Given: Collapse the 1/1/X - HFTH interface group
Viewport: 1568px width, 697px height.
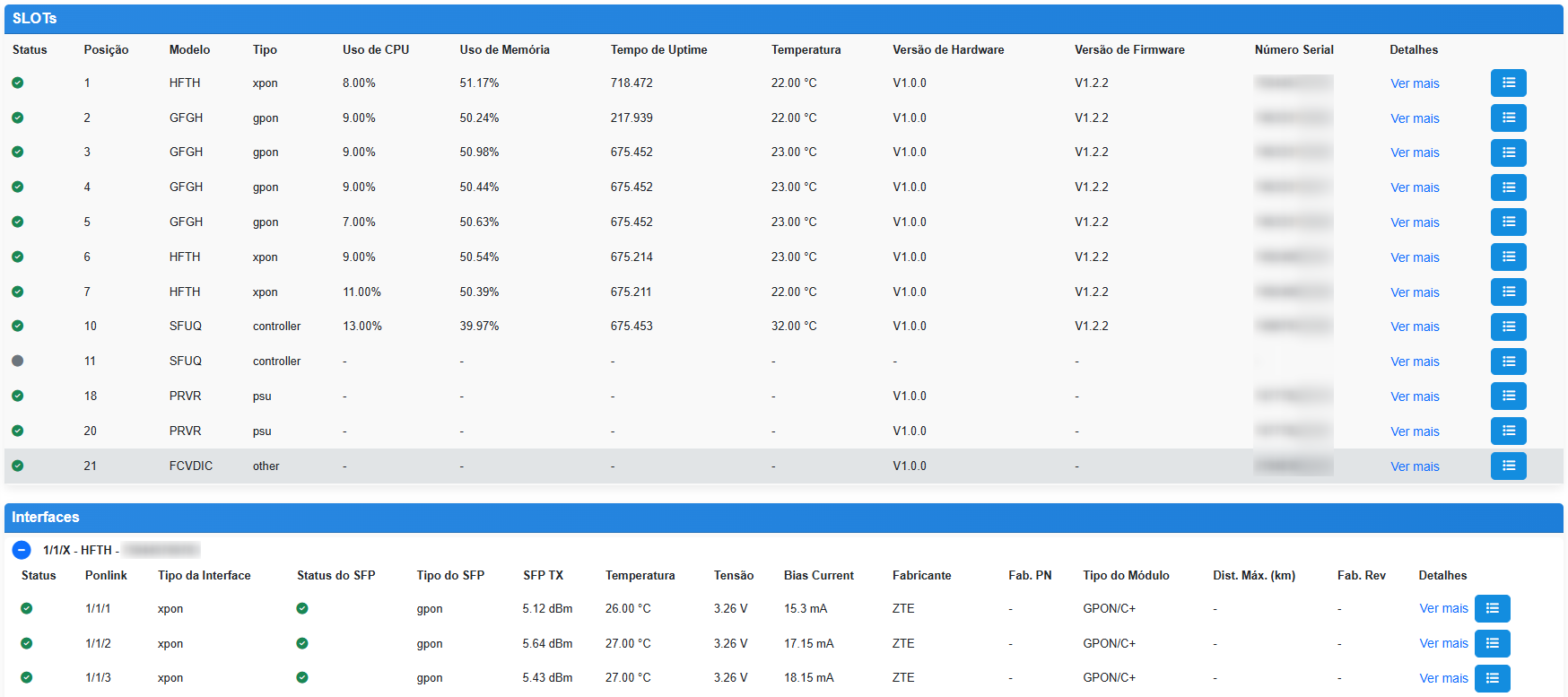Looking at the screenshot, I should click(22, 550).
